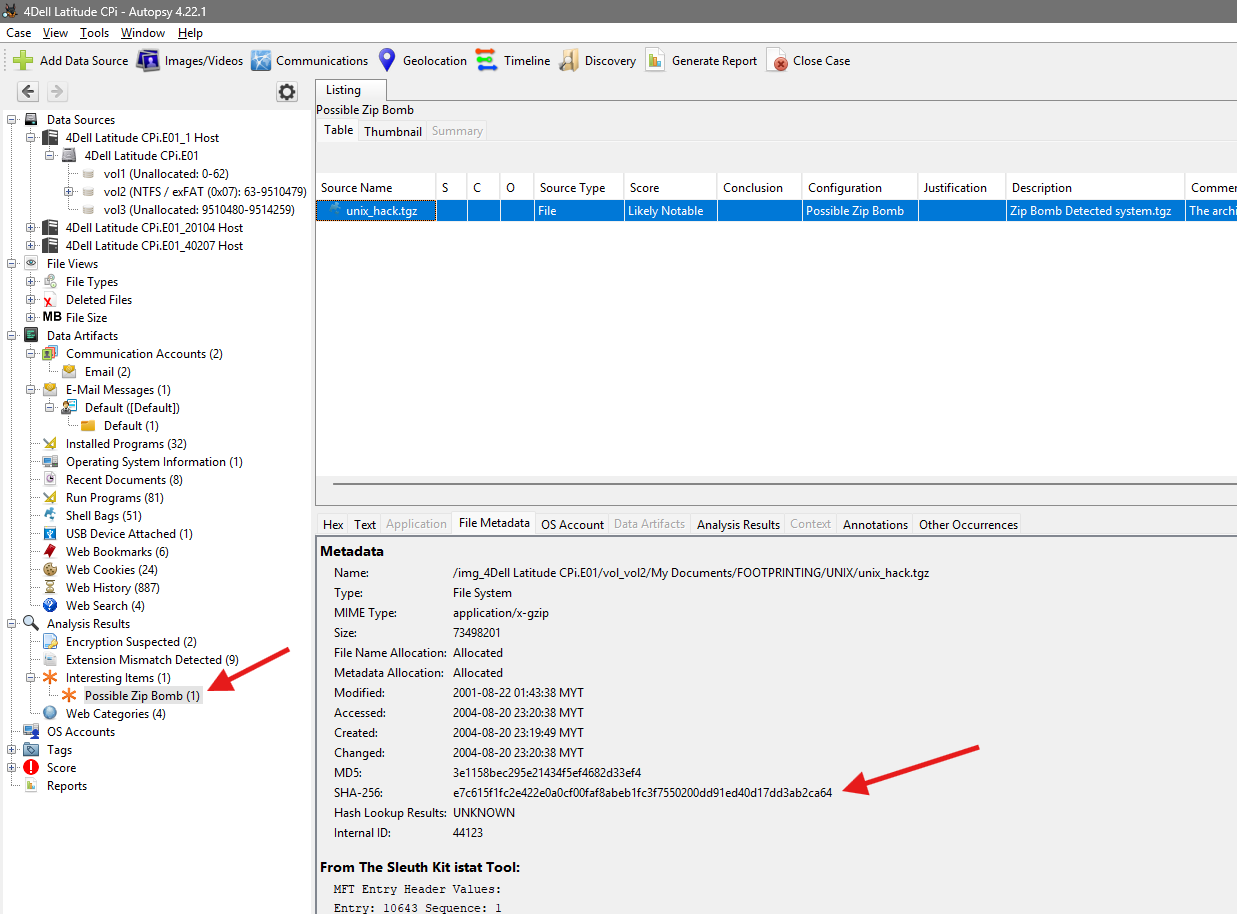Click the MD5 hash value text
The height and width of the screenshot is (914, 1237).
[x=547, y=773]
